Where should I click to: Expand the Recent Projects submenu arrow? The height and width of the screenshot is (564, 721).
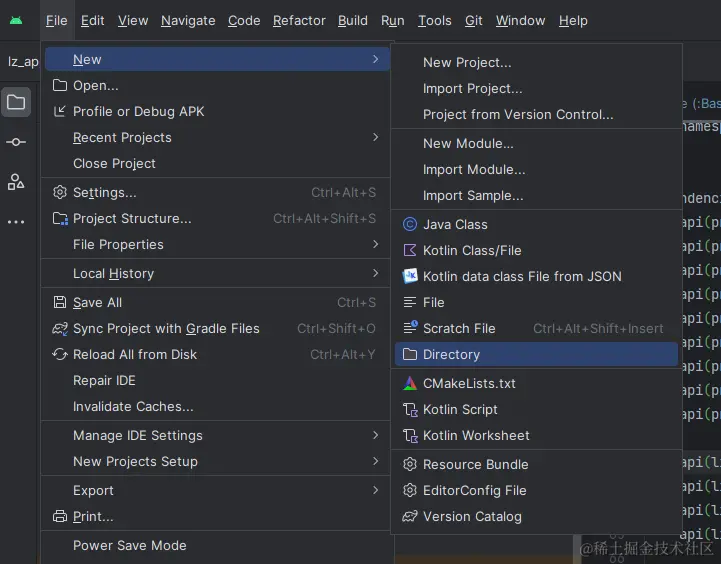pyautogui.click(x=375, y=138)
